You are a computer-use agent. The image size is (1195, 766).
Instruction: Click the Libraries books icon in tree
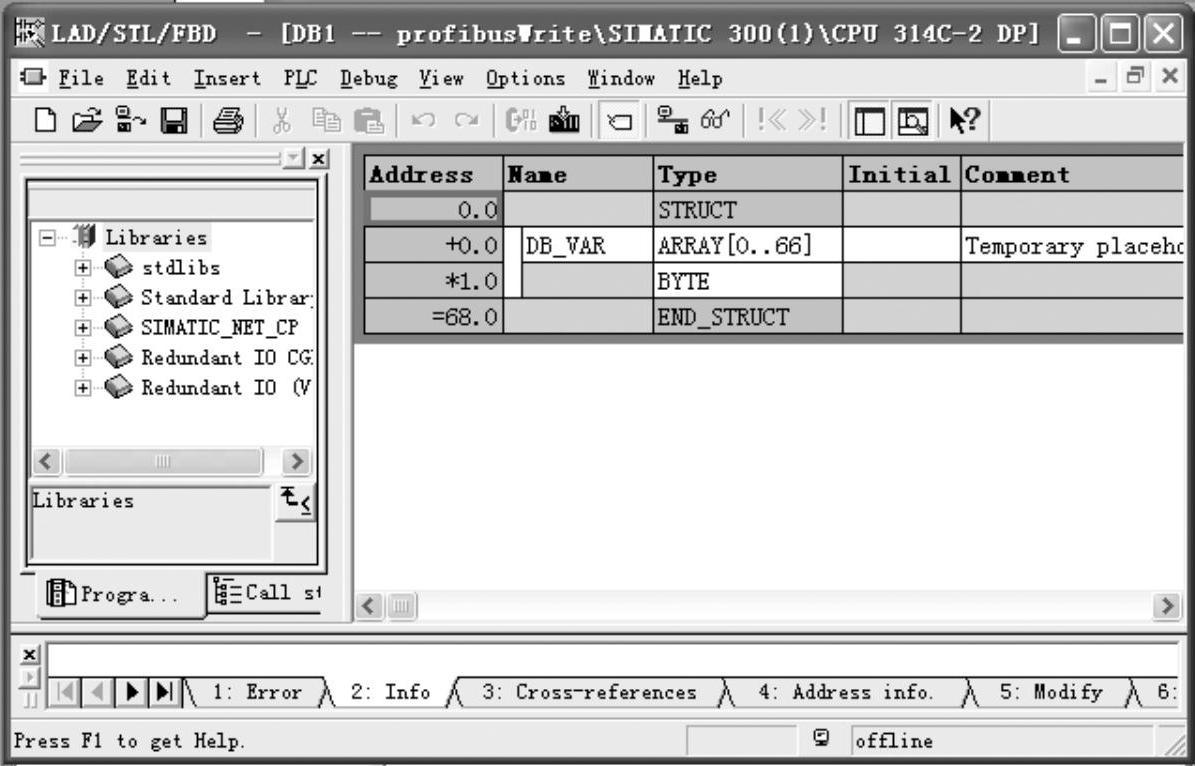tap(85, 236)
